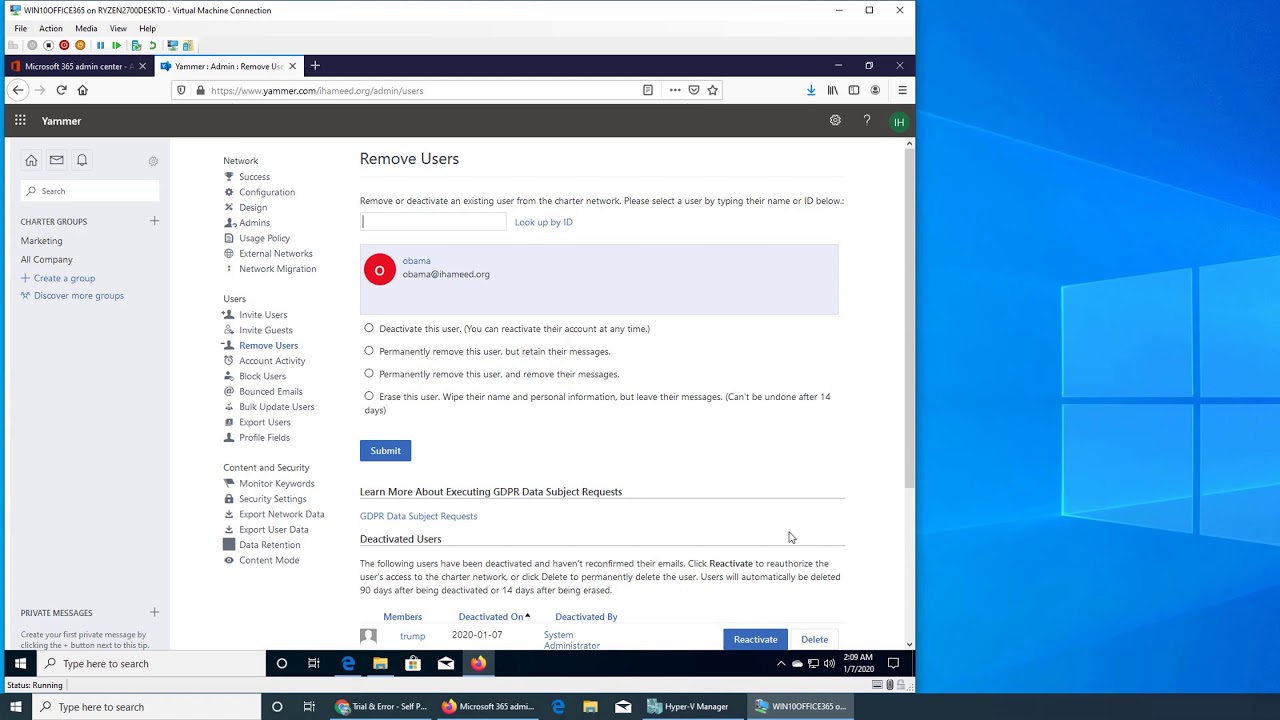Open Invite Users admin page
This screenshot has width=1280, height=720.
click(x=263, y=315)
